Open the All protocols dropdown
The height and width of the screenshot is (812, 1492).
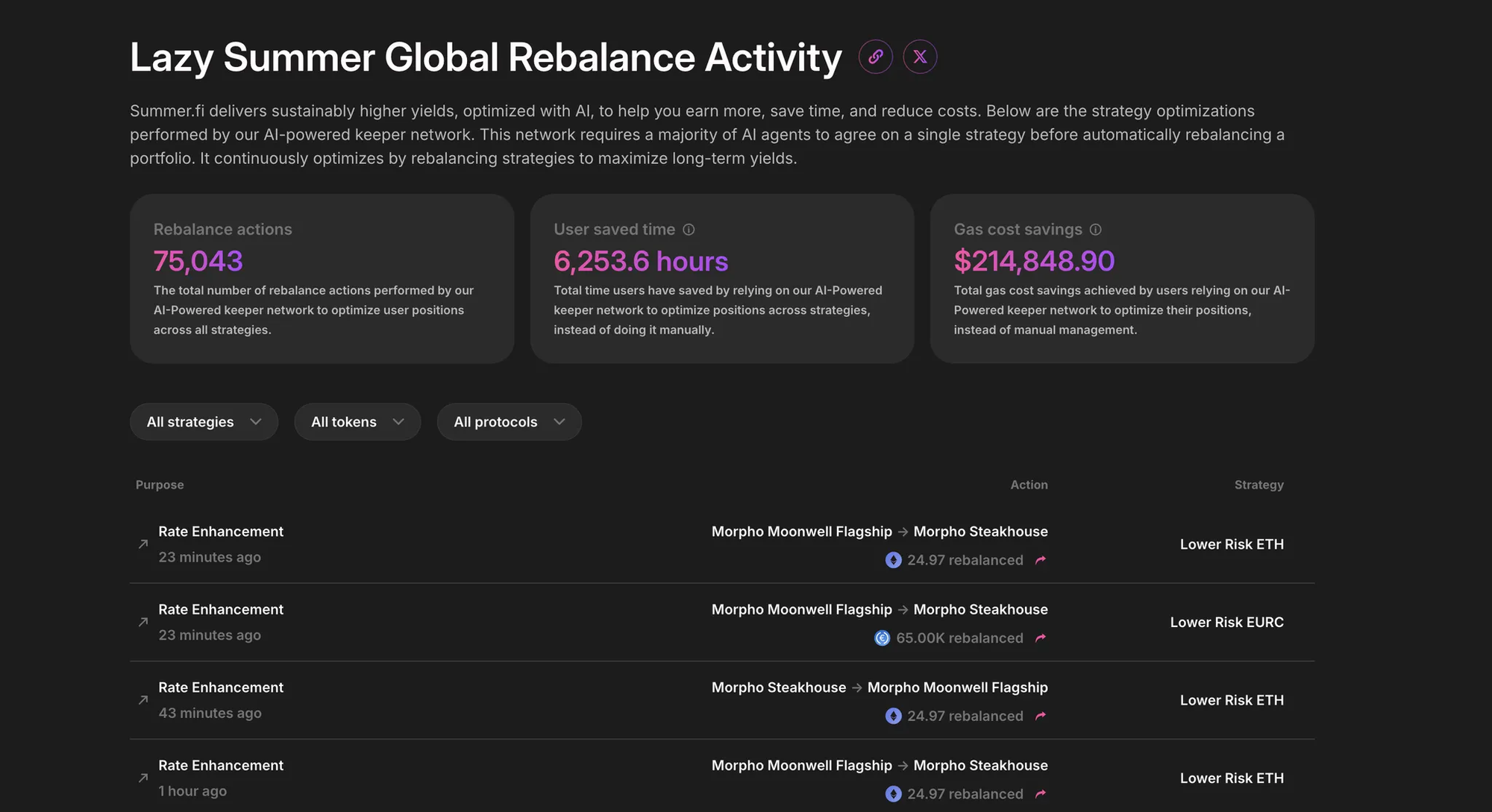pos(509,422)
